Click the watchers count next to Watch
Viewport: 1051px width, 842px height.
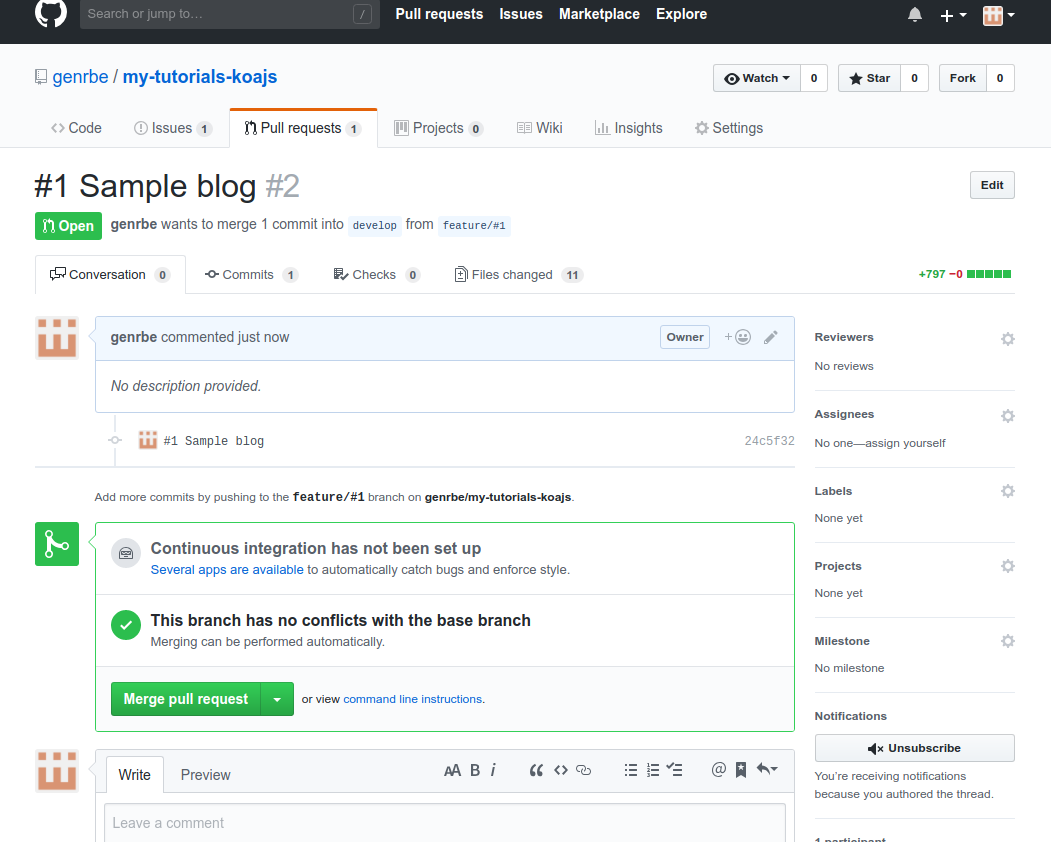(814, 78)
